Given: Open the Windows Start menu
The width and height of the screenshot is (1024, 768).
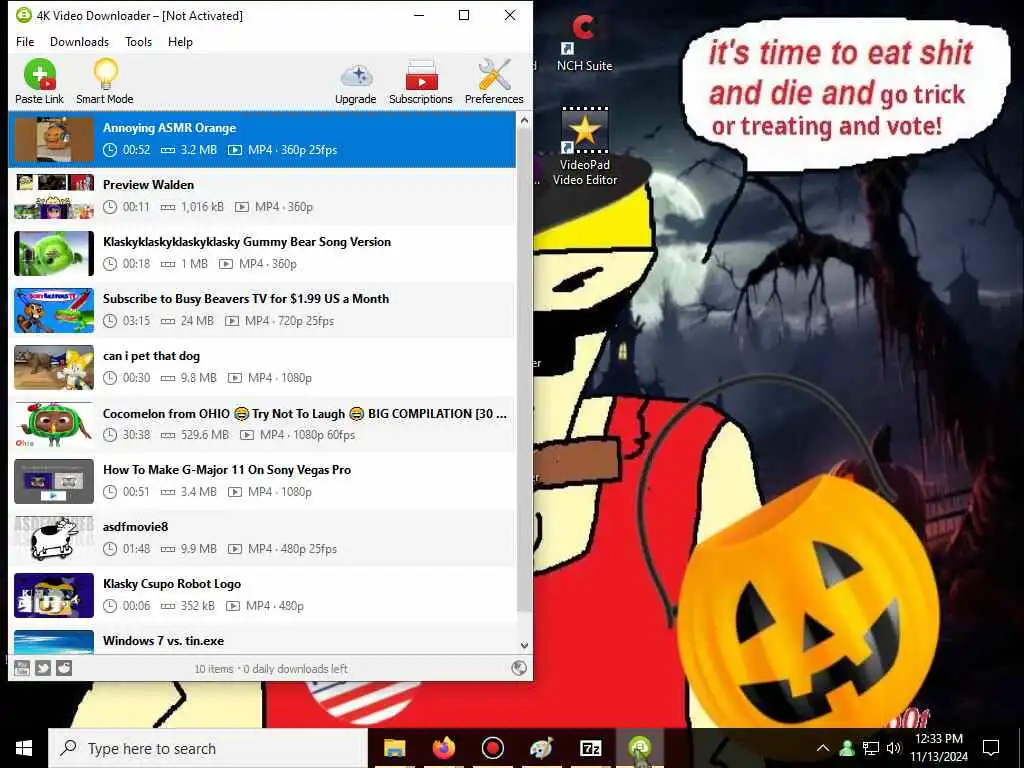Looking at the screenshot, I should click(x=24, y=748).
